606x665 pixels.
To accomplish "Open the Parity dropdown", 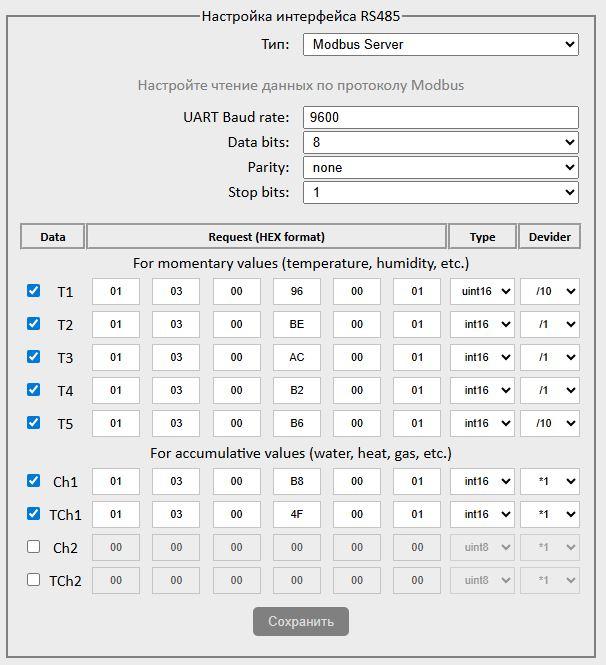I will click(441, 167).
